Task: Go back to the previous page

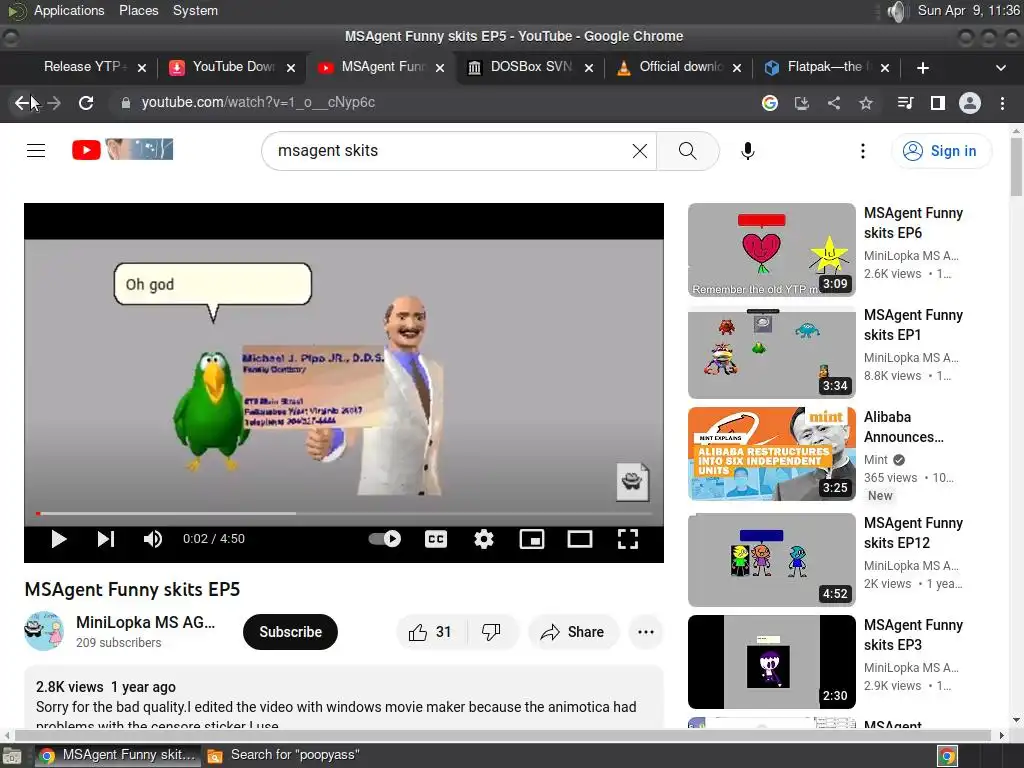Action: 22,103
